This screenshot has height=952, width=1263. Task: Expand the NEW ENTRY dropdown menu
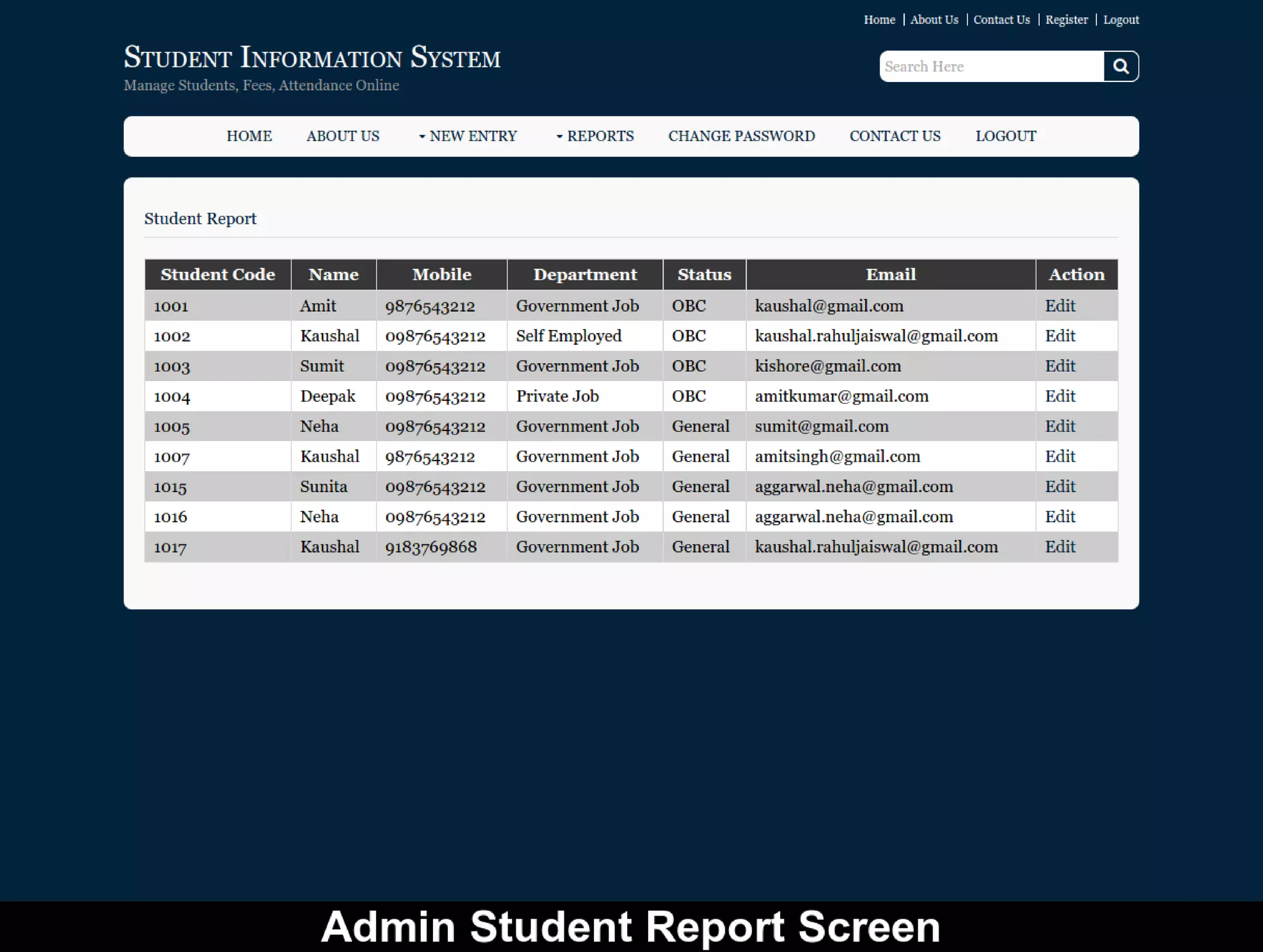click(467, 136)
